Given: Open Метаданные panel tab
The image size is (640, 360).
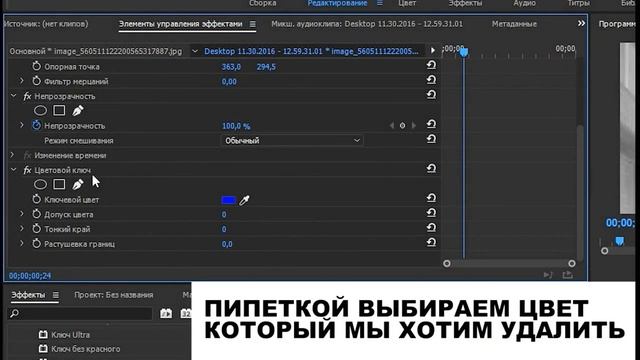Looking at the screenshot, I should pyautogui.click(x=514, y=24).
